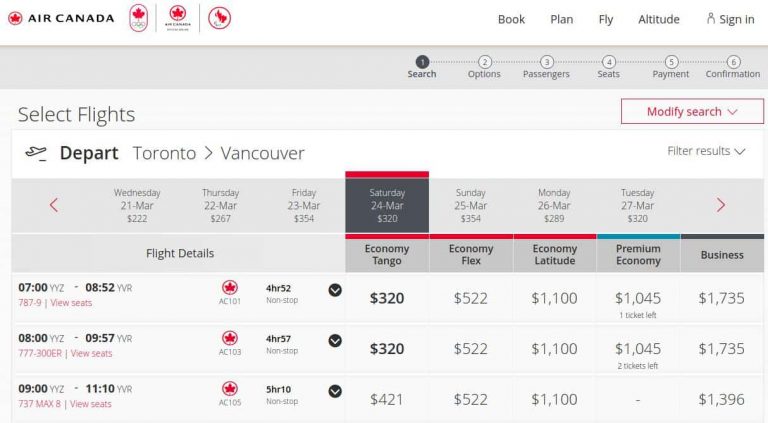
Task: Open the Modify search dropdown
Action: click(692, 112)
